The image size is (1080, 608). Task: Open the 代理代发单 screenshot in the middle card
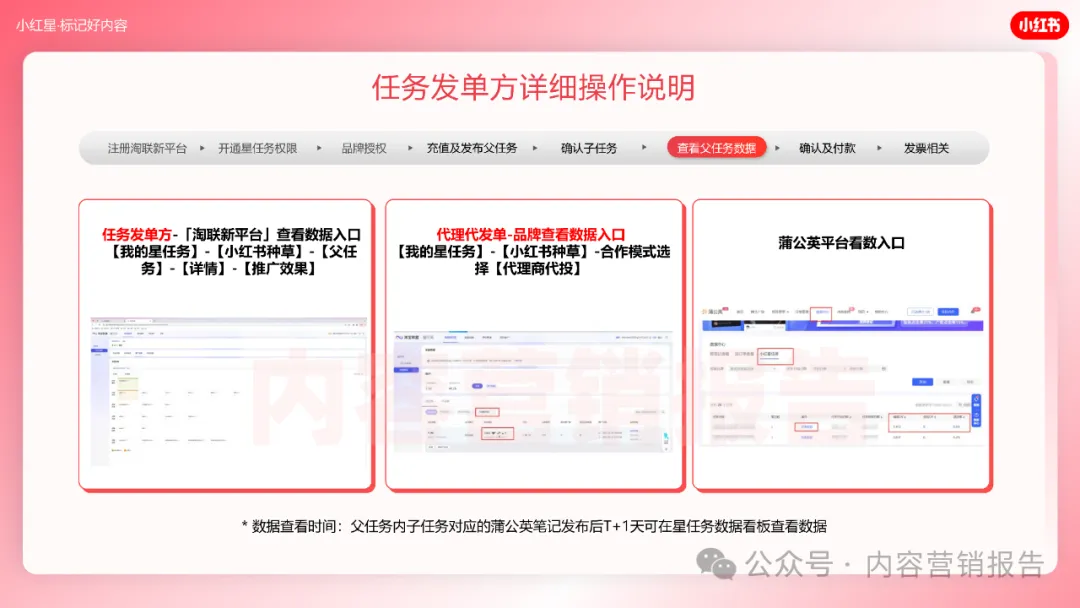[x=534, y=392]
